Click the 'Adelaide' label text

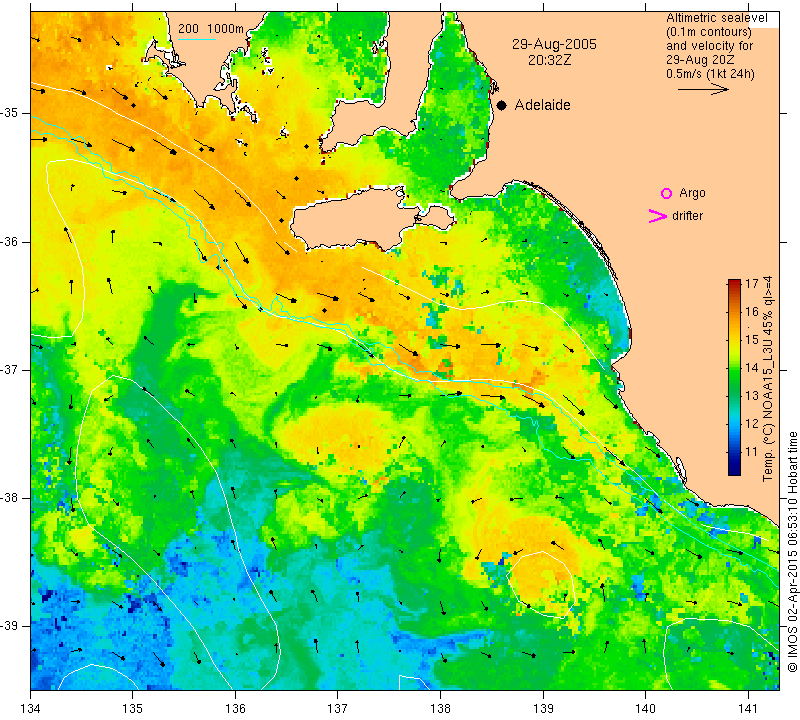(542, 105)
